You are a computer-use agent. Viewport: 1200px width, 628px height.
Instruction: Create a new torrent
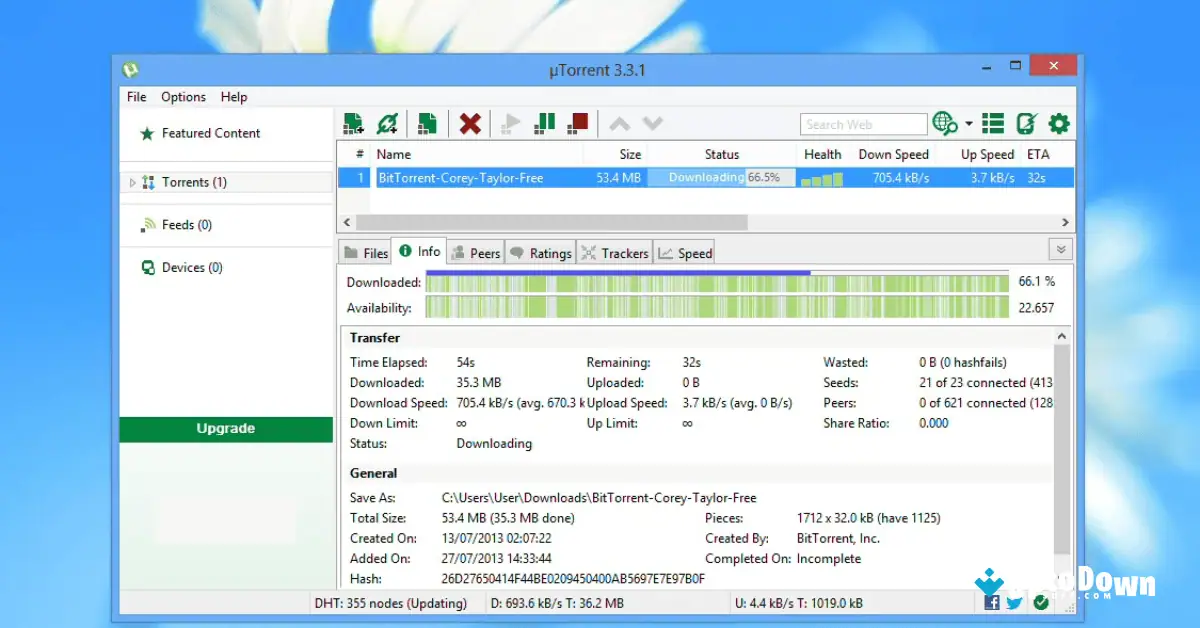pos(427,122)
